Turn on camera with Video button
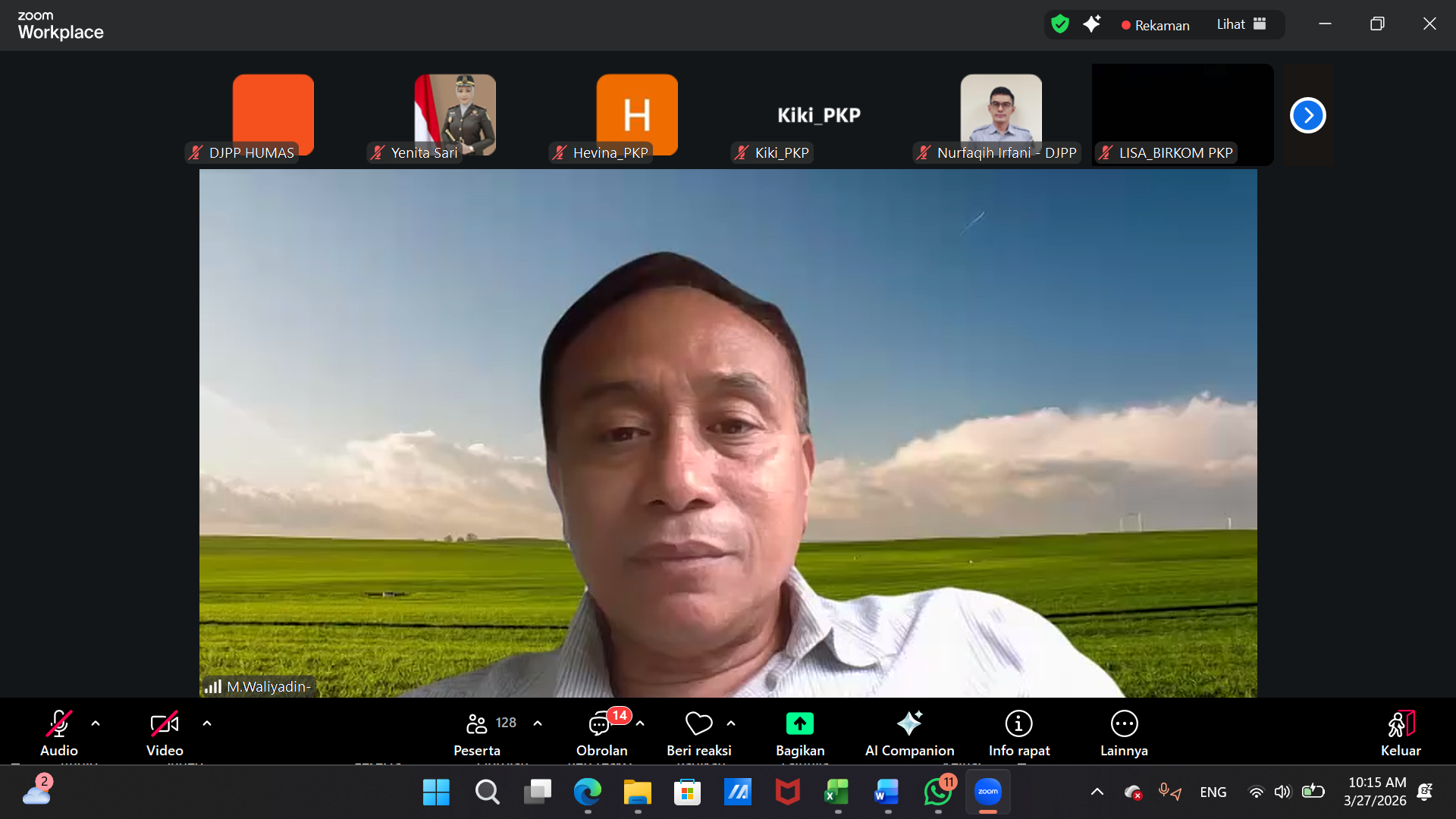Screen dimensions: 1456x819 165,733
